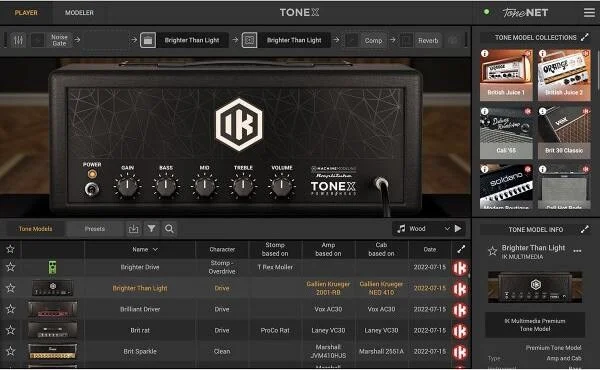Flip the amp POWER switch

click(91, 189)
